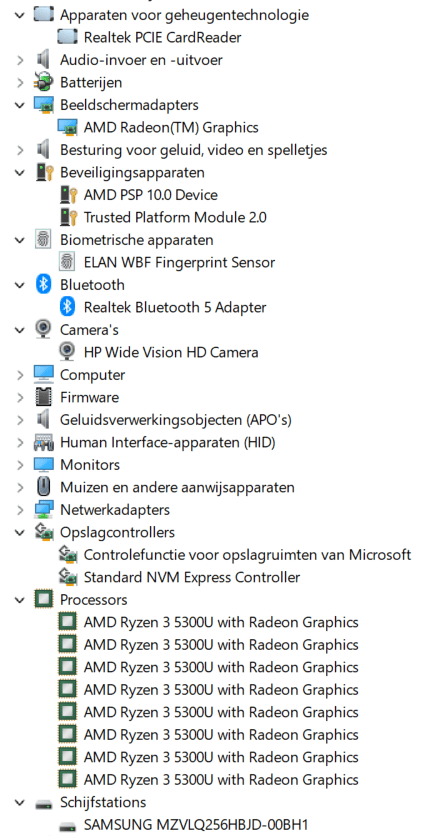Click the Bluetooth category icon
This screenshot has width=445, height=836.
tap(43, 285)
